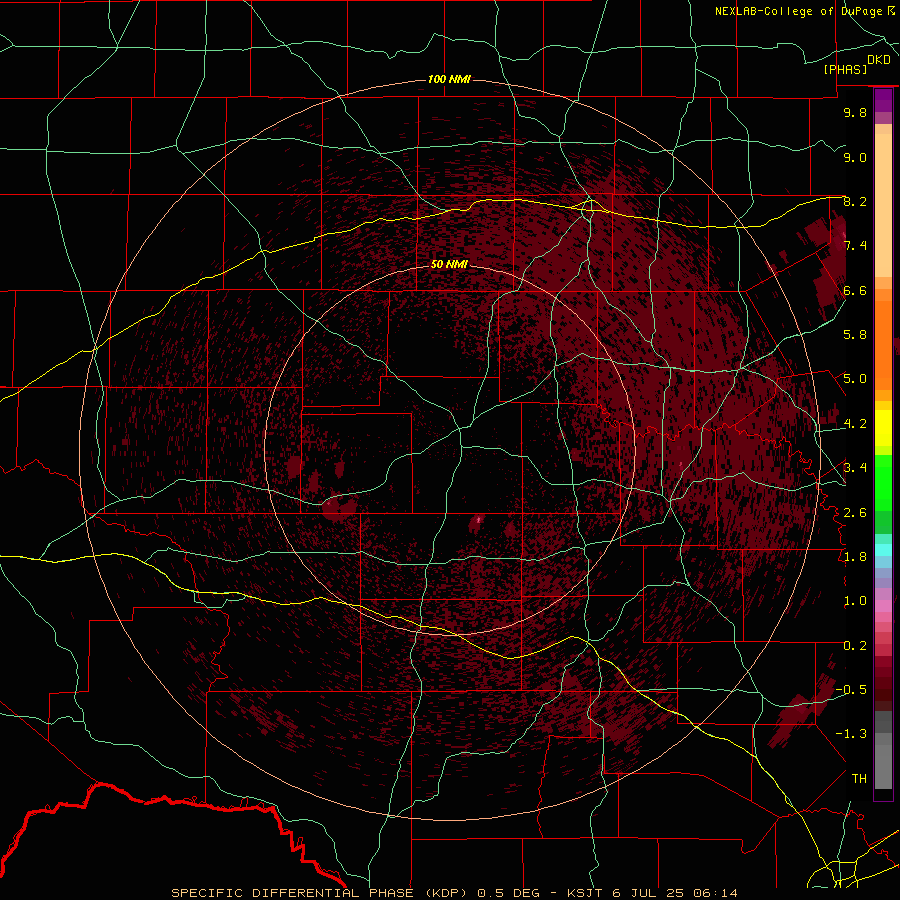
Task: Click the 5.0 value on the scale
Action: [x=855, y=379]
